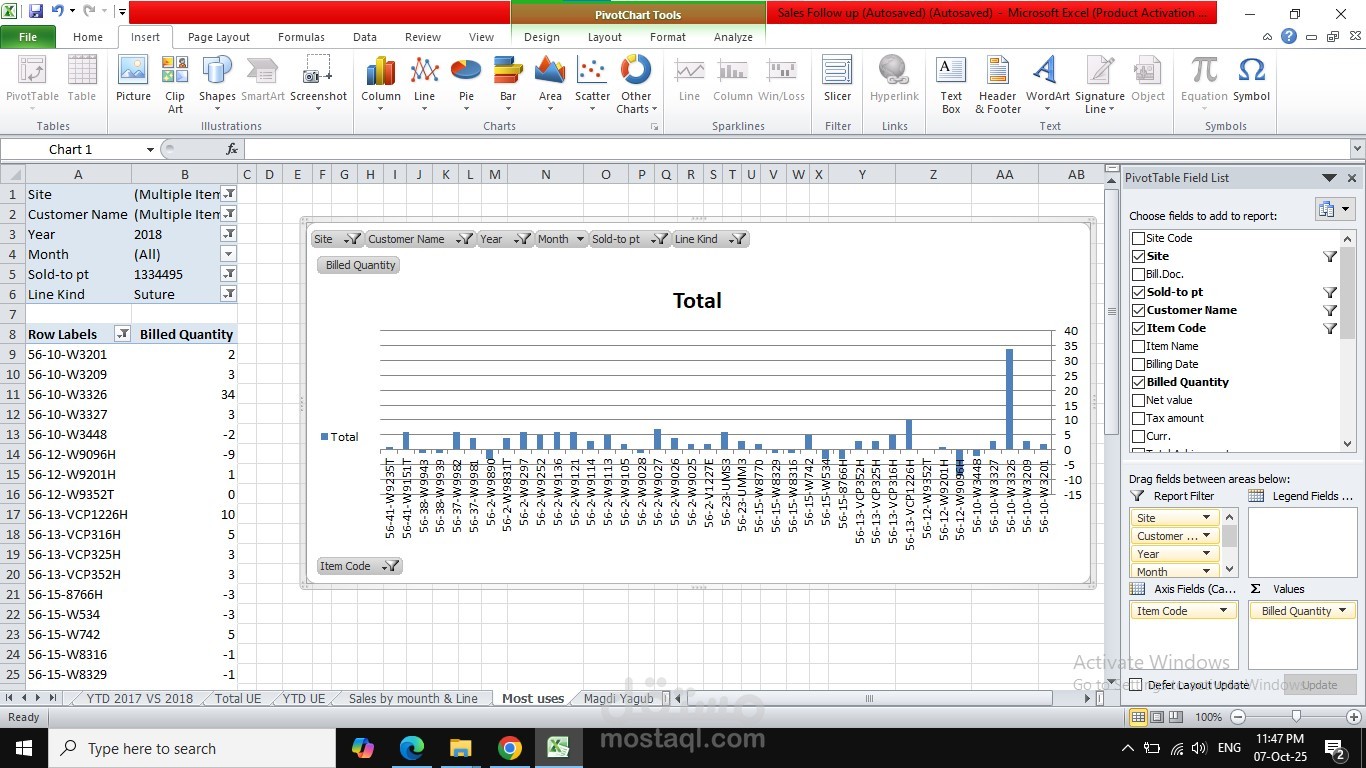The height and width of the screenshot is (768, 1366).
Task: Expand the Name Box dropdown arrow
Action: point(150,149)
